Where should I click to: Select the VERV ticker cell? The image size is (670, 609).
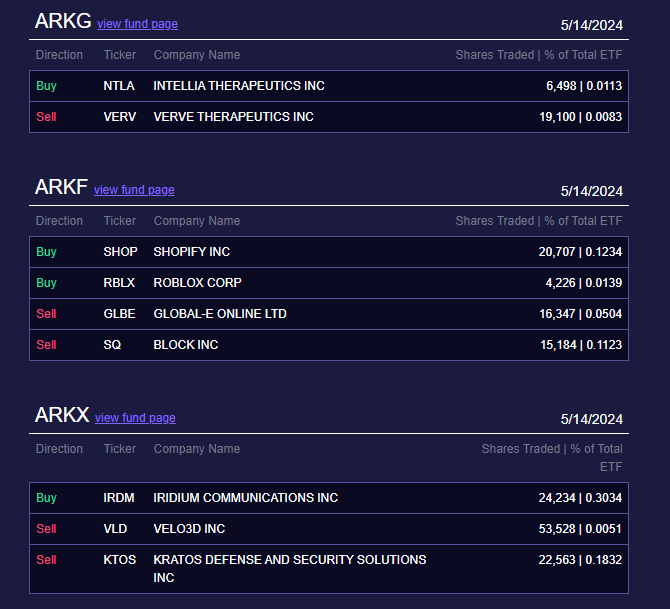(120, 117)
